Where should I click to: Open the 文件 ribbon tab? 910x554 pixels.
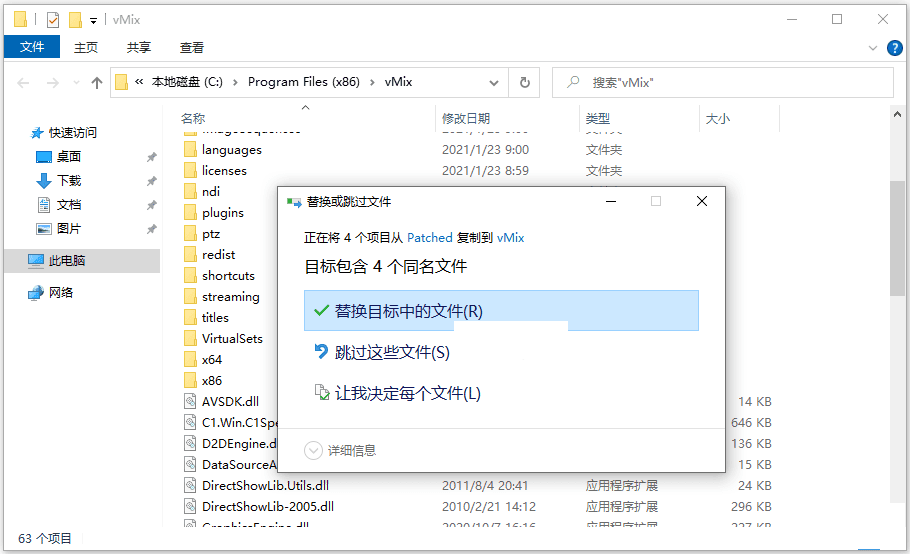[x=32, y=47]
